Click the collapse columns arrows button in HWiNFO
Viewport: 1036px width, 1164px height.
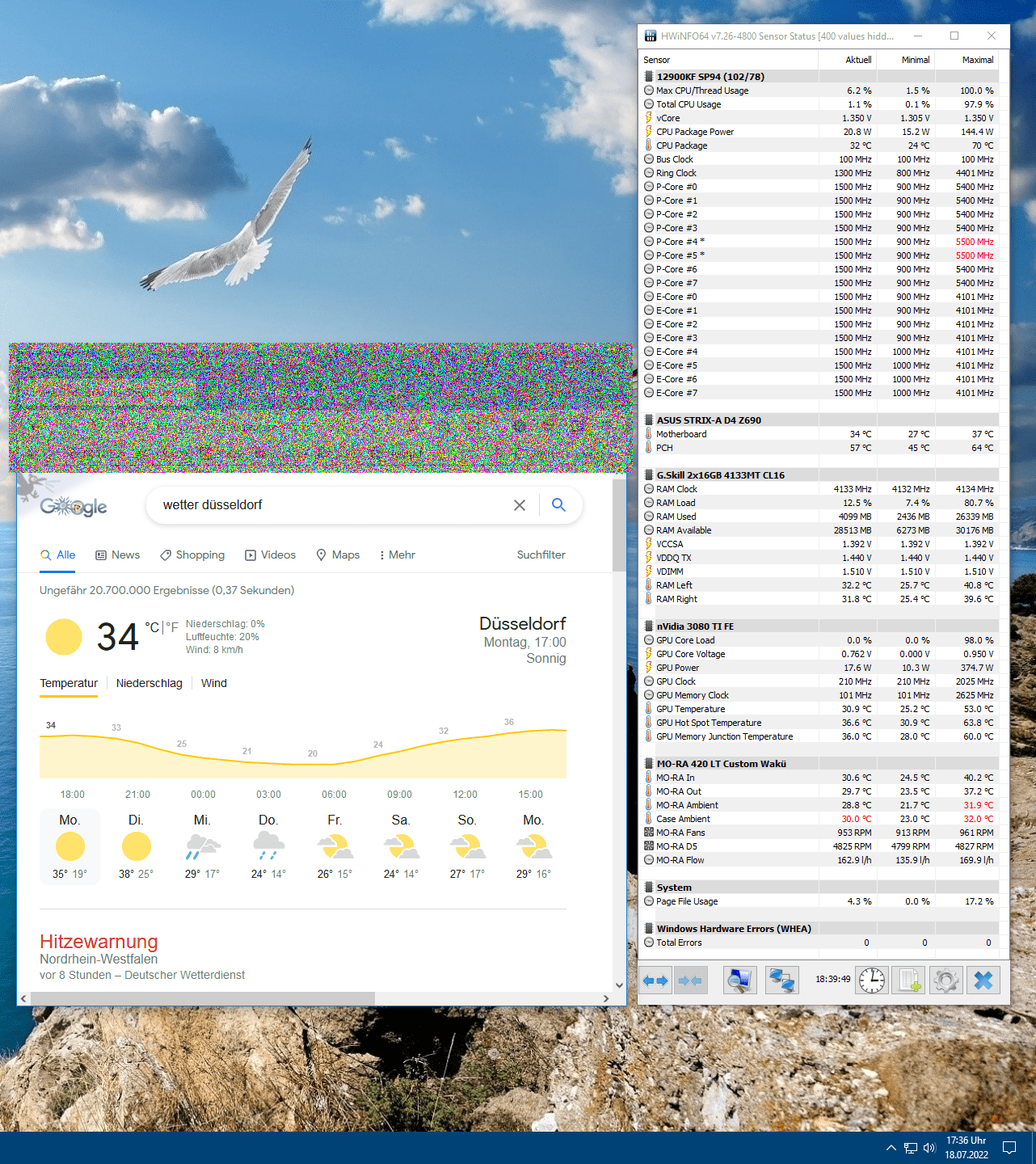[690, 981]
